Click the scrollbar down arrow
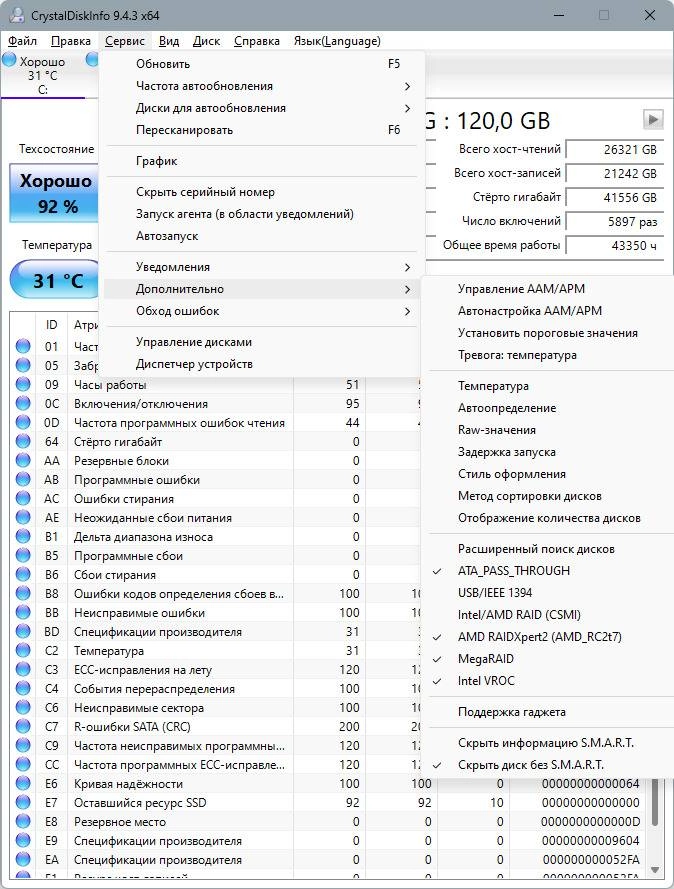The image size is (674, 889). (x=655, y=869)
